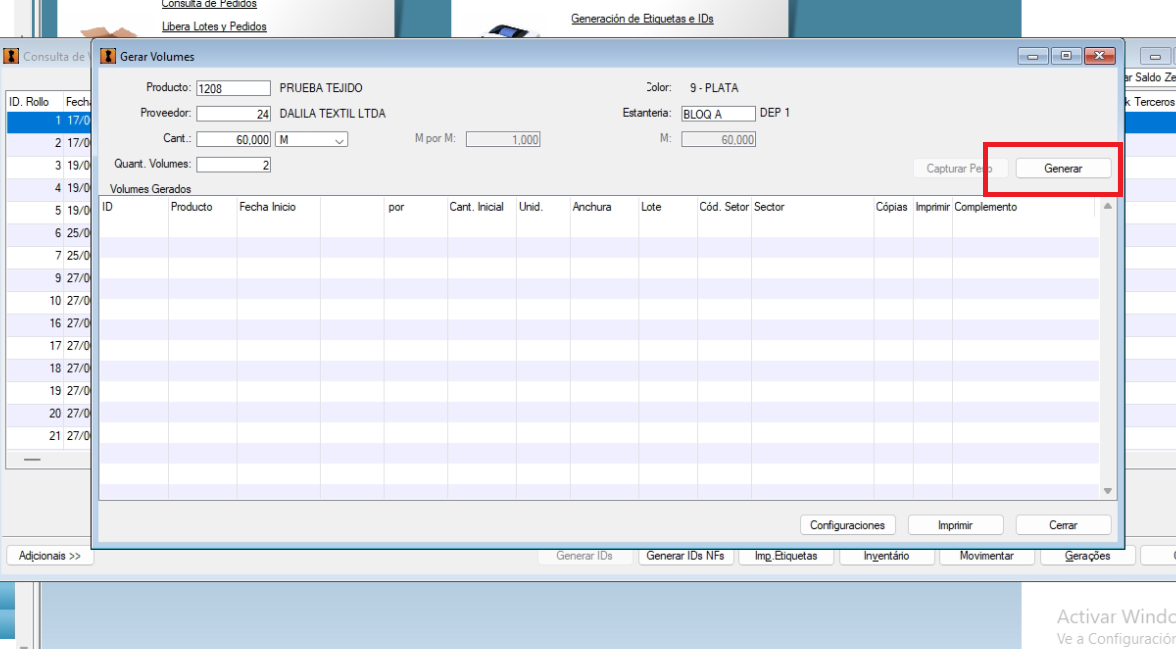This screenshot has height=649, width=1176.
Task: Click Generar IDs NFs in background window
Action: pos(686,556)
